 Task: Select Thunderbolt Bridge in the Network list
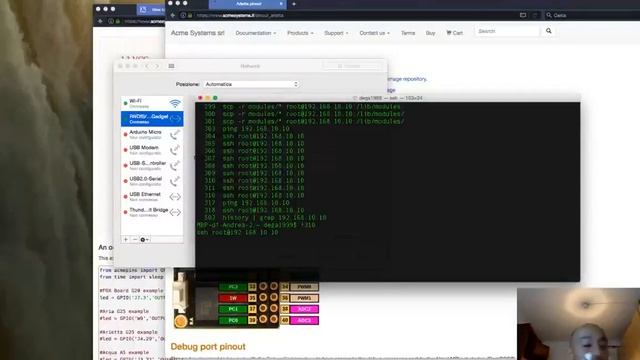tap(152, 212)
